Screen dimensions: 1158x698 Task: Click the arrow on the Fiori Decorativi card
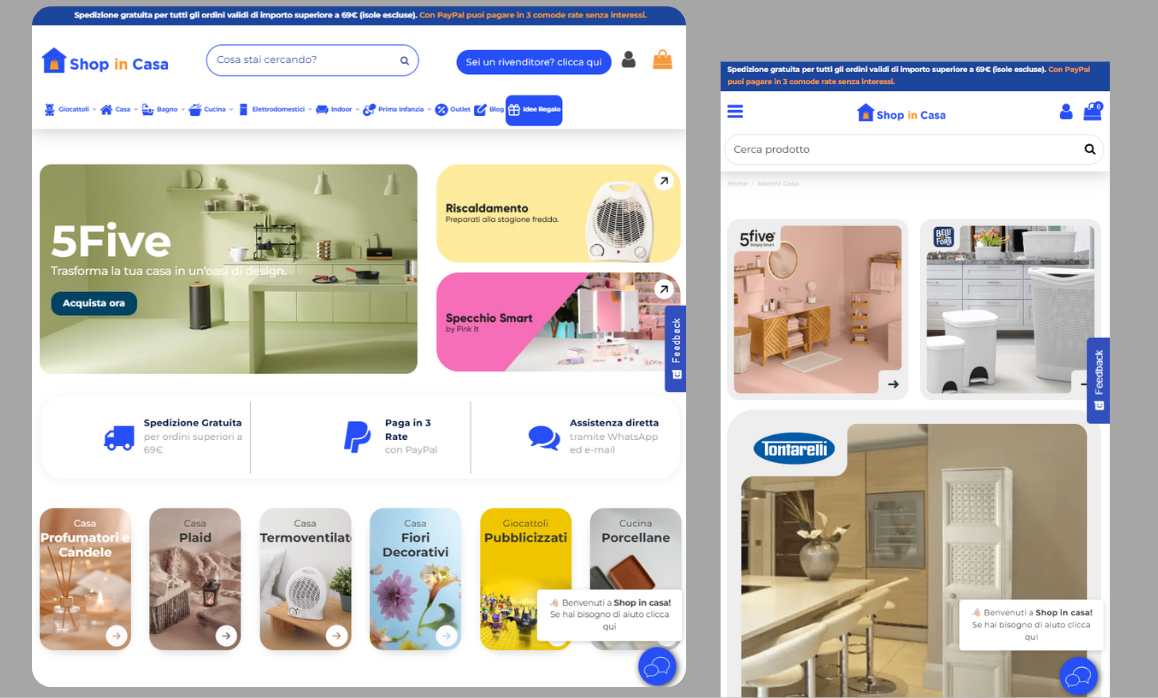[x=446, y=635]
